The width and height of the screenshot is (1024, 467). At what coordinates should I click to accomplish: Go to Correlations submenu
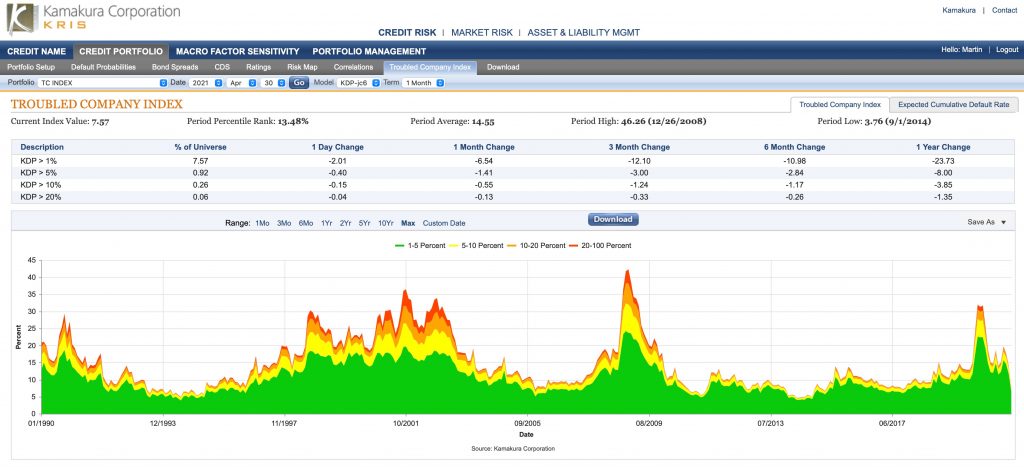point(353,67)
